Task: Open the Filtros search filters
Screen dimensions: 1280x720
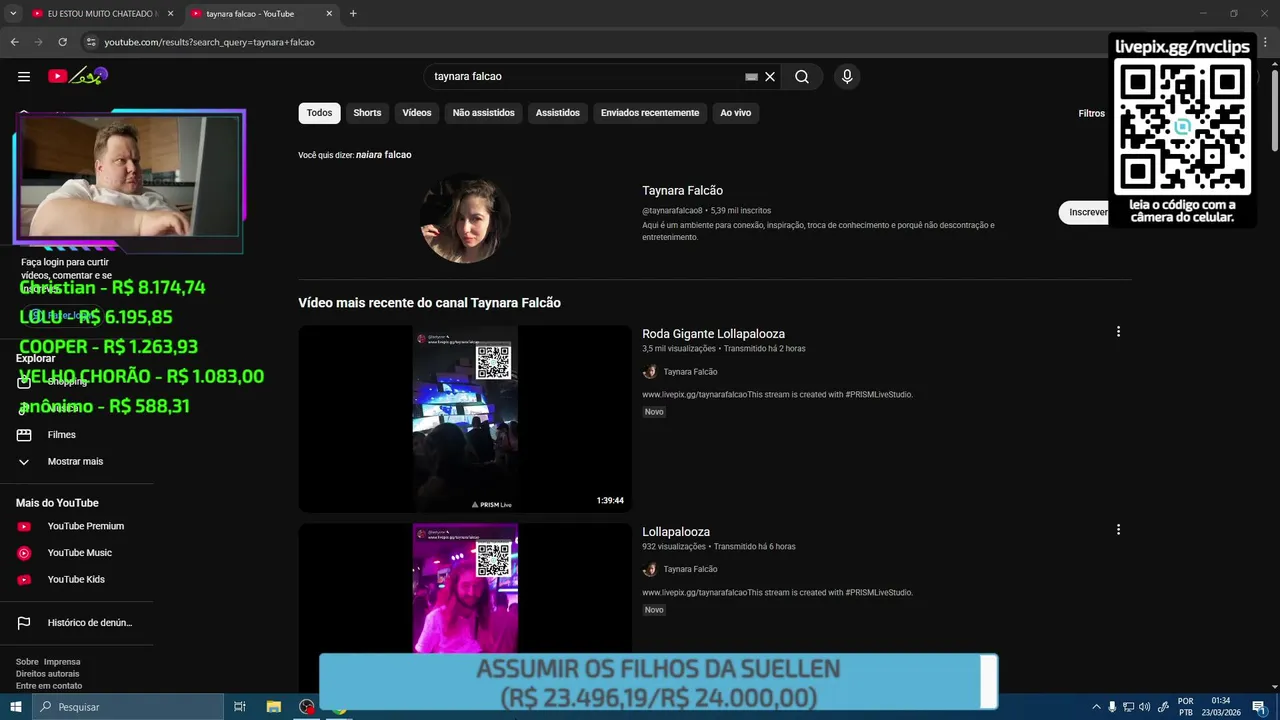Action: 1091,113
